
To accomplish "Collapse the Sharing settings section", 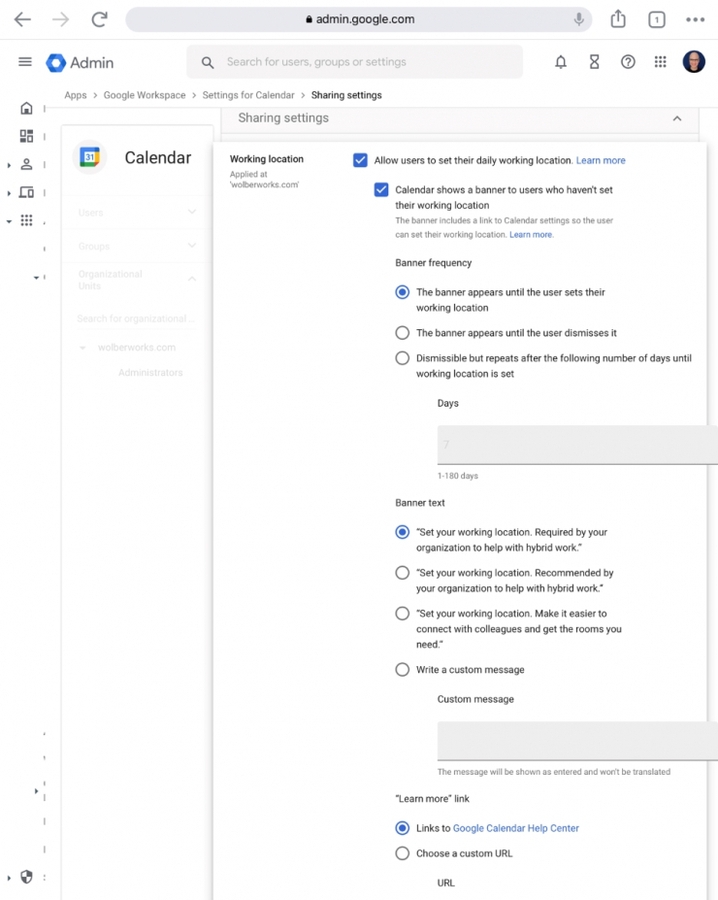I will (677, 118).
